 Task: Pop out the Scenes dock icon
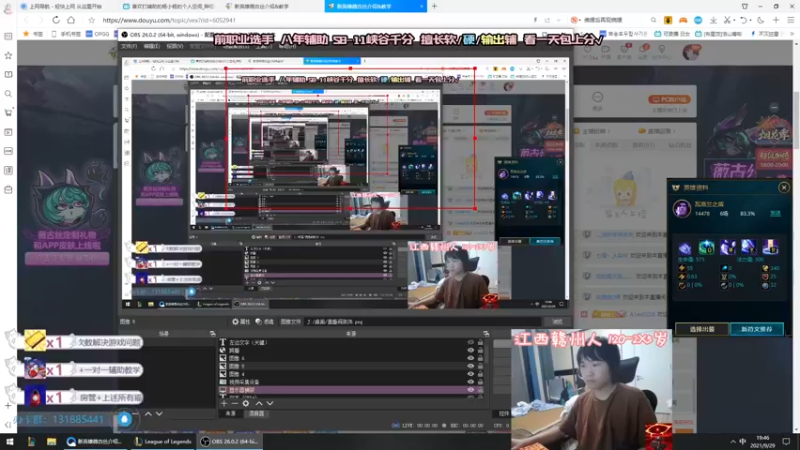click(212, 334)
